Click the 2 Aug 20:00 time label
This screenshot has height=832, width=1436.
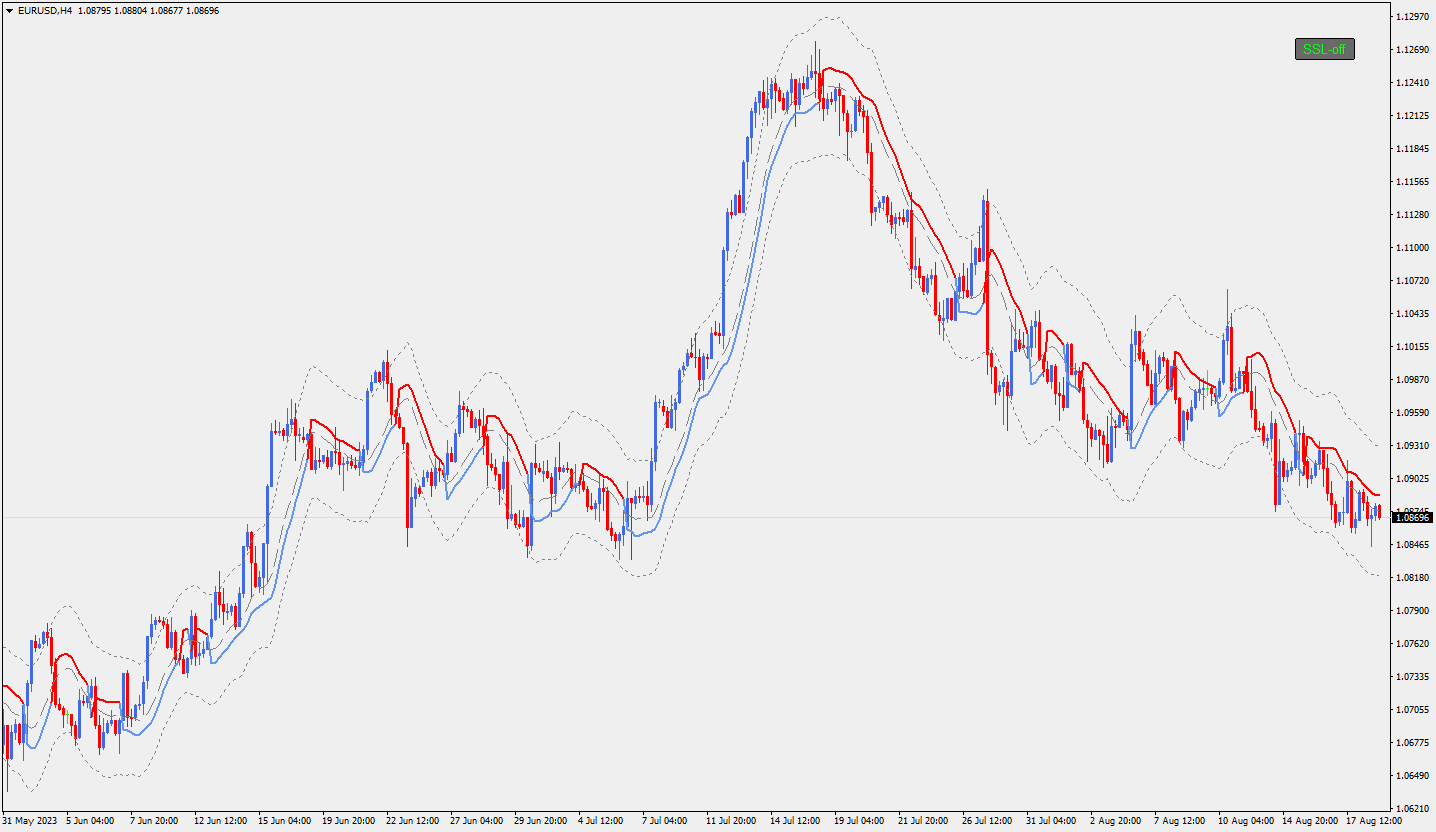point(1115,821)
